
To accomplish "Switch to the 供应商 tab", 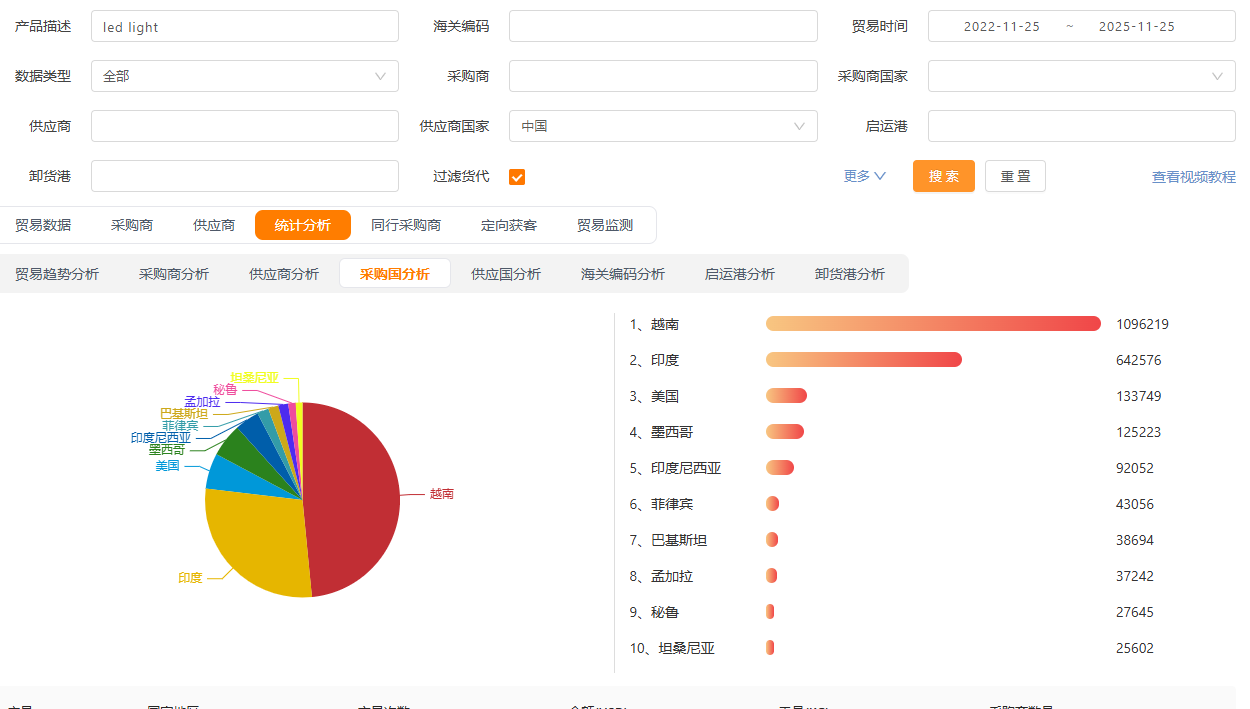I will pos(214,225).
